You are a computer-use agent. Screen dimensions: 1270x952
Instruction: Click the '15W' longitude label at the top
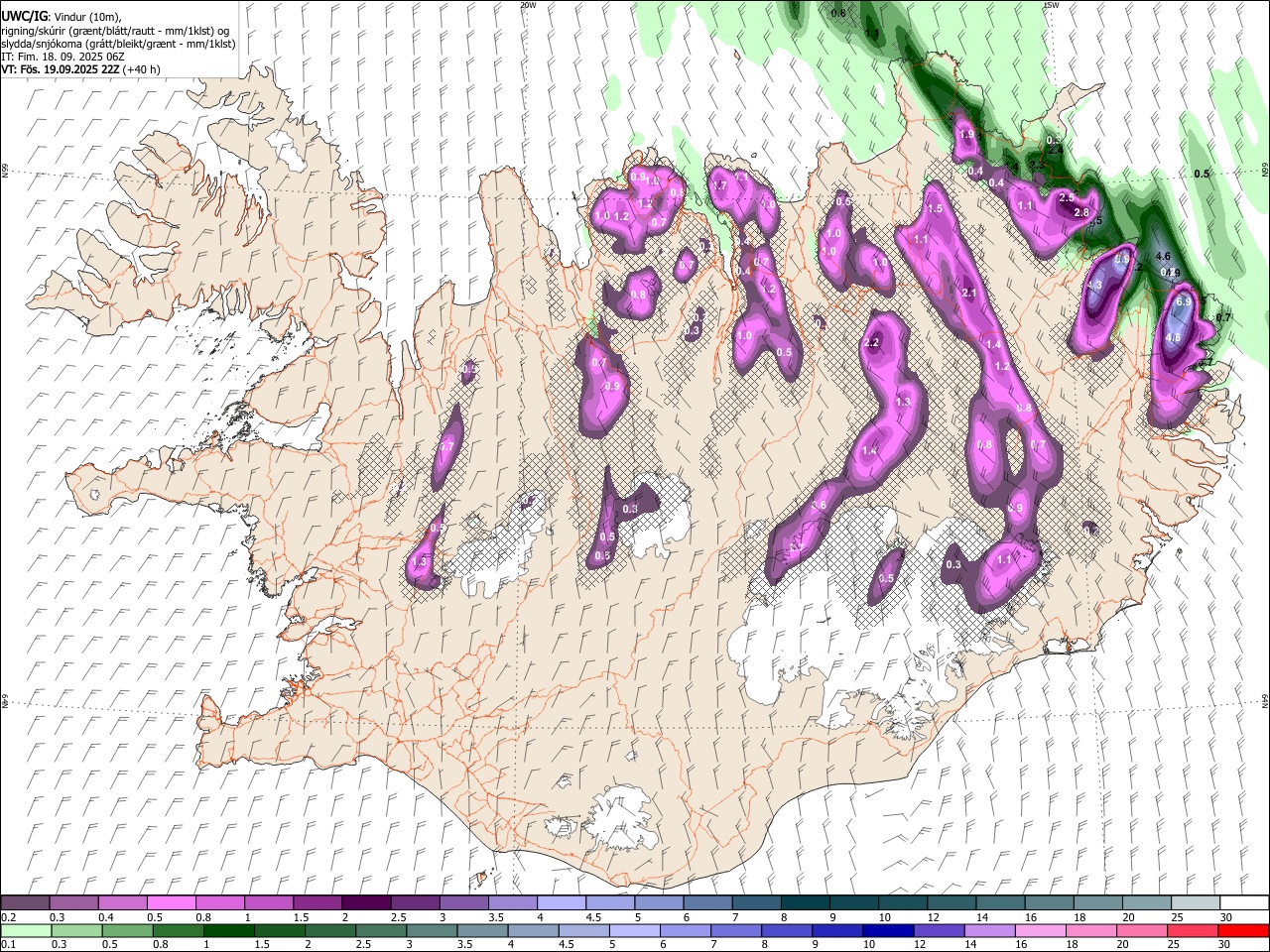1051,5
